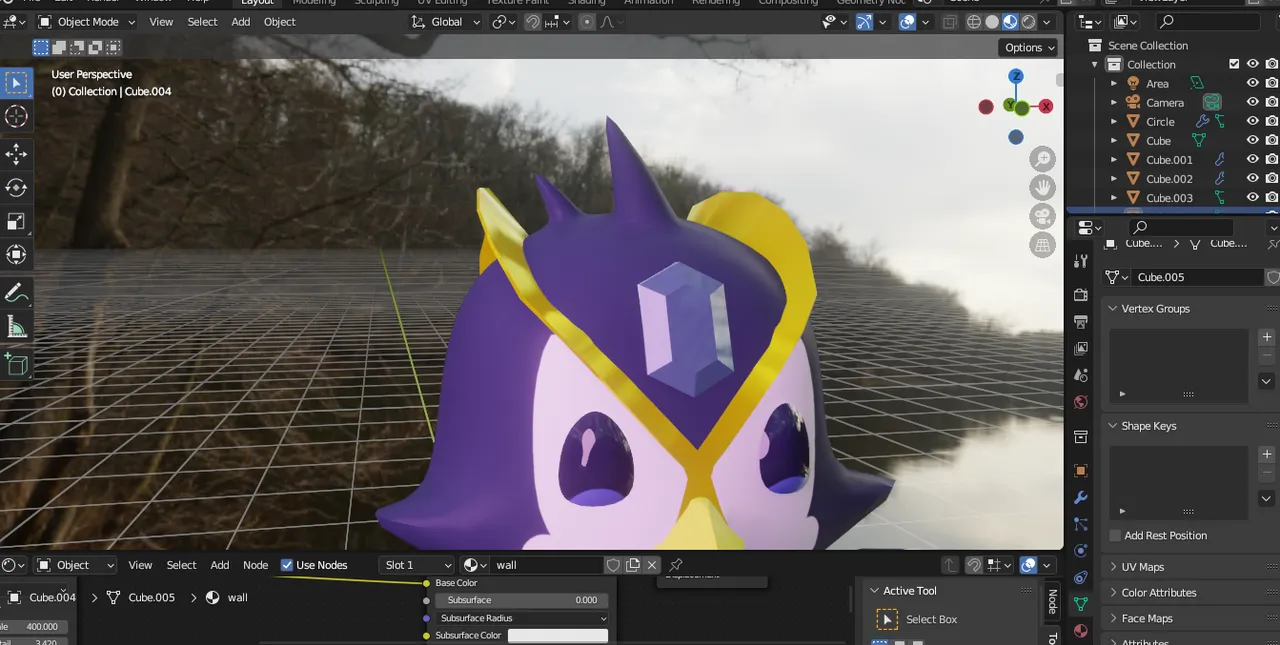The image size is (1280, 645).
Task: Open the Object Mode dropdown
Action: point(85,22)
